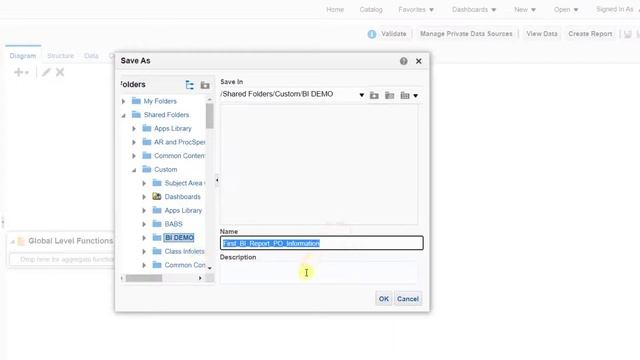Select the BABS folder
This screenshot has height=360, width=640.
point(173,224)
